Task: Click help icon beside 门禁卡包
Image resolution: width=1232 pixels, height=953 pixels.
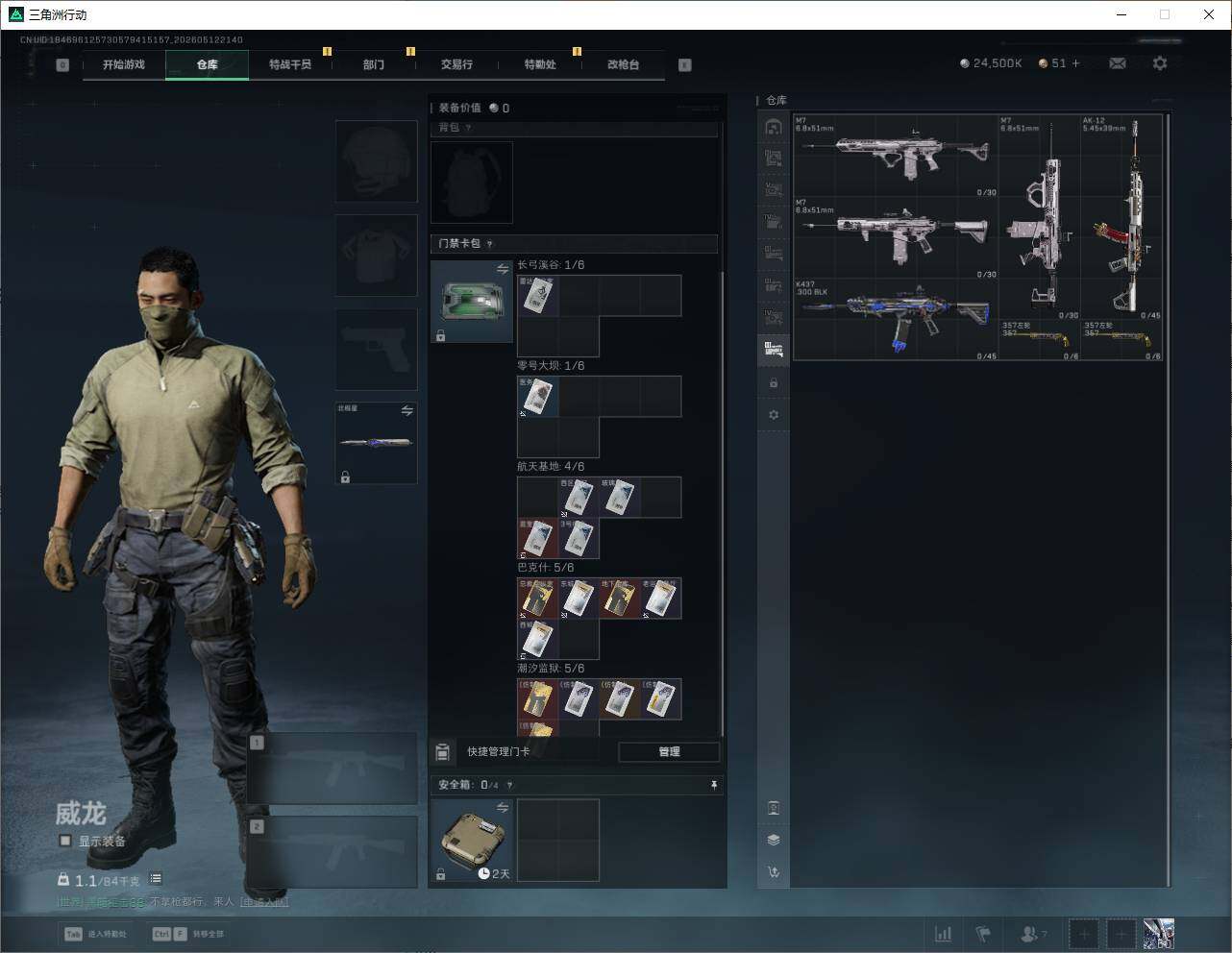Action: 489,244
